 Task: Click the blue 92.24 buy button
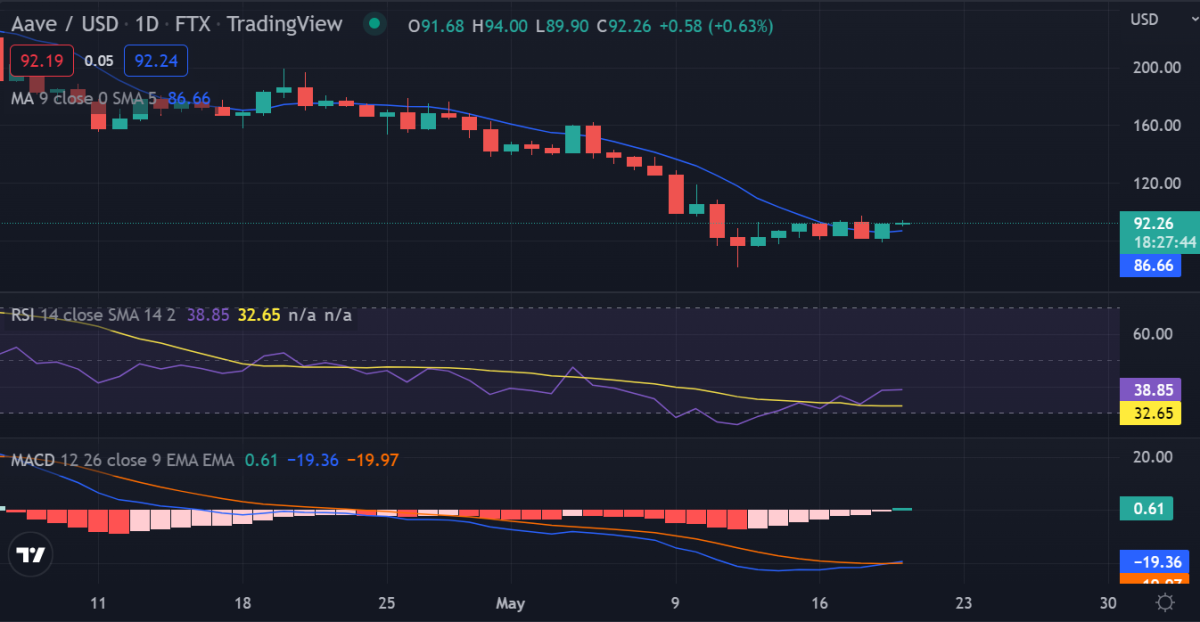tap(156, 61)
